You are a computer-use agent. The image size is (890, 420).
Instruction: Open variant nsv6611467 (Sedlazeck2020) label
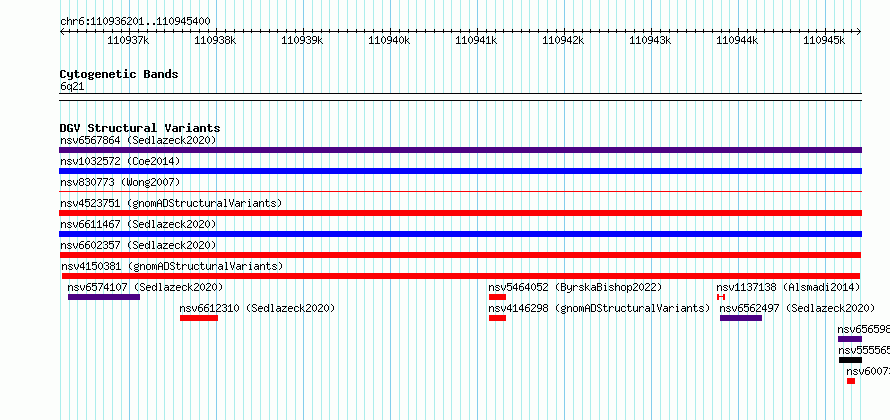click(138, 224)
